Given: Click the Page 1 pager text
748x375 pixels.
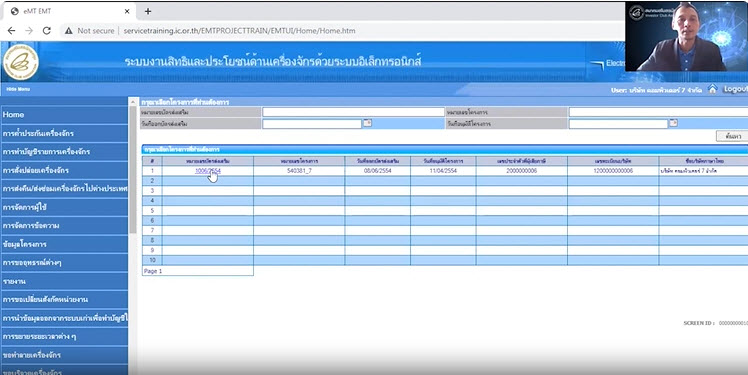Looking at the screenshot, I should (x=153, y=271).
